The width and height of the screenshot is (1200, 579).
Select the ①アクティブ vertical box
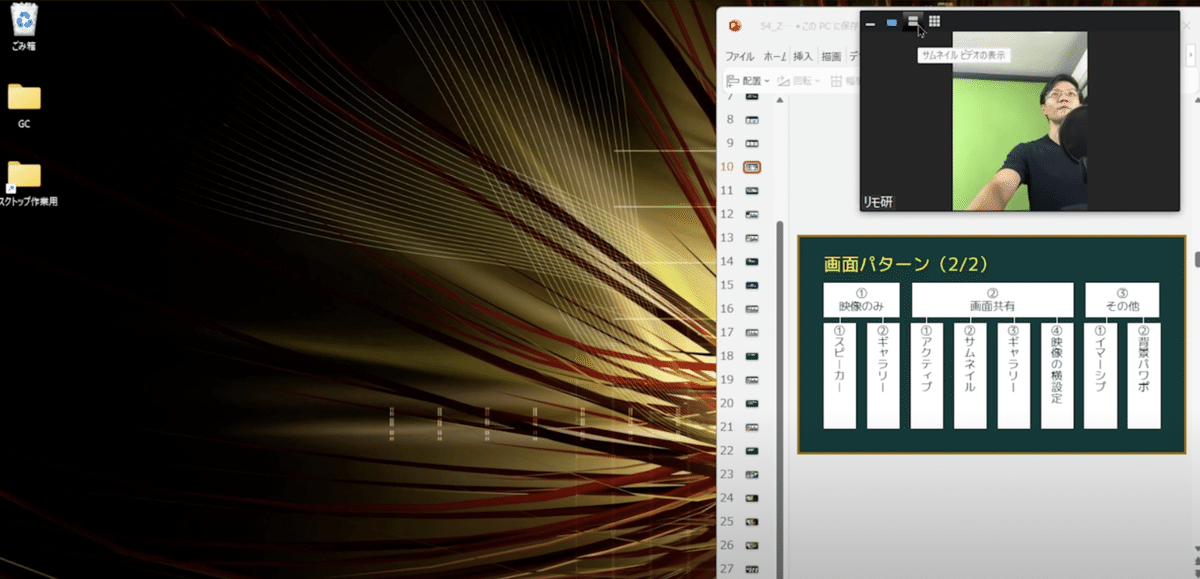tap(926, 375)
